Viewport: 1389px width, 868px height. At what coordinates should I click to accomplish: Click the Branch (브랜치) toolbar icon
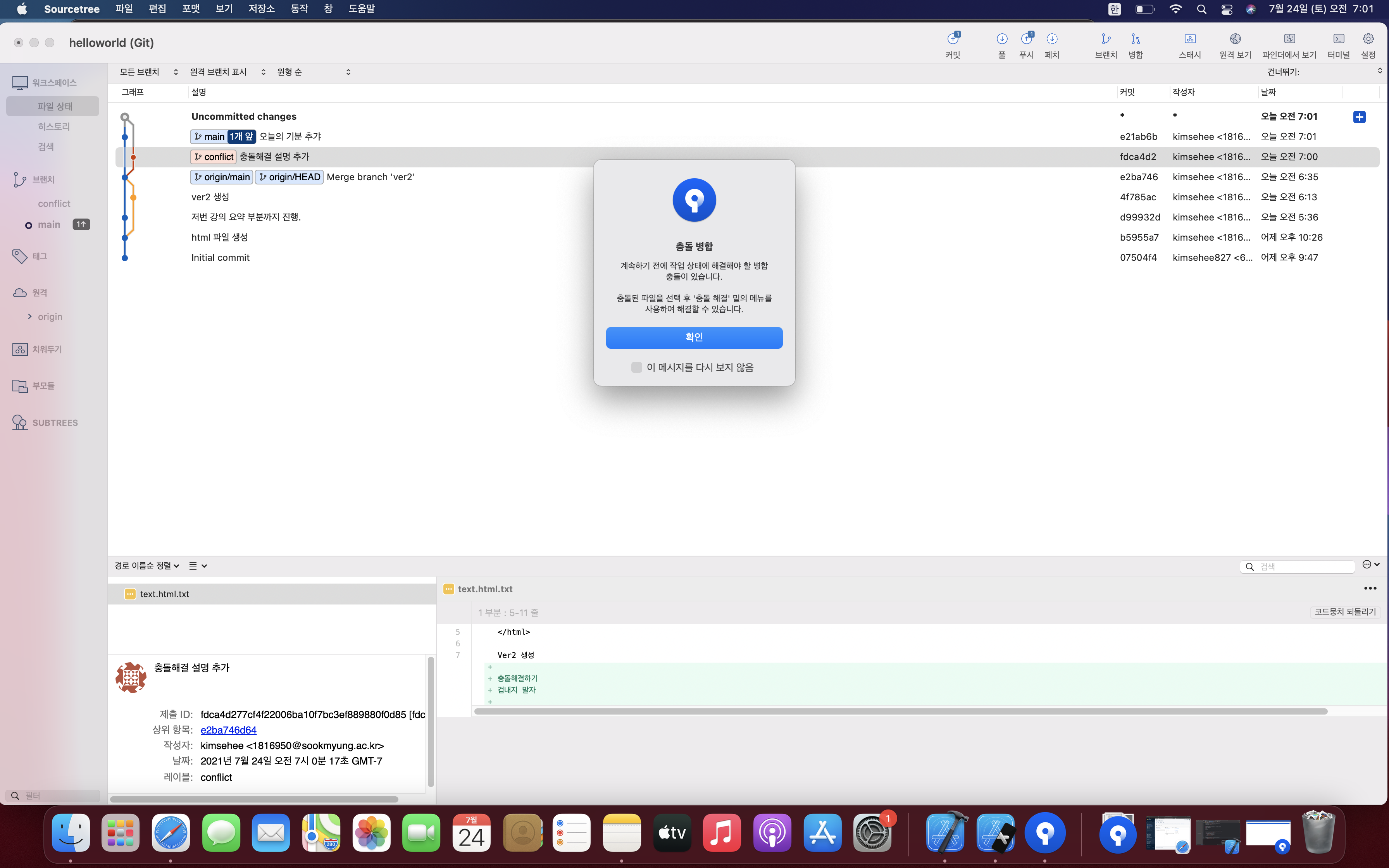click(1105, 39)
